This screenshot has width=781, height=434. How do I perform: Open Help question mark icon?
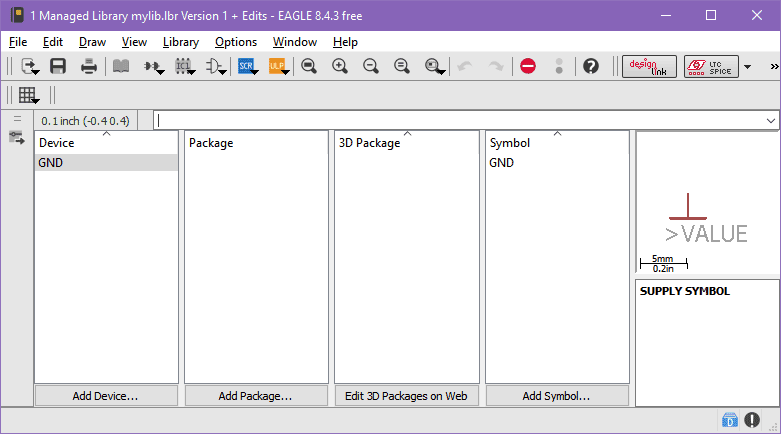pyautogui.click(x=591, y=66)
